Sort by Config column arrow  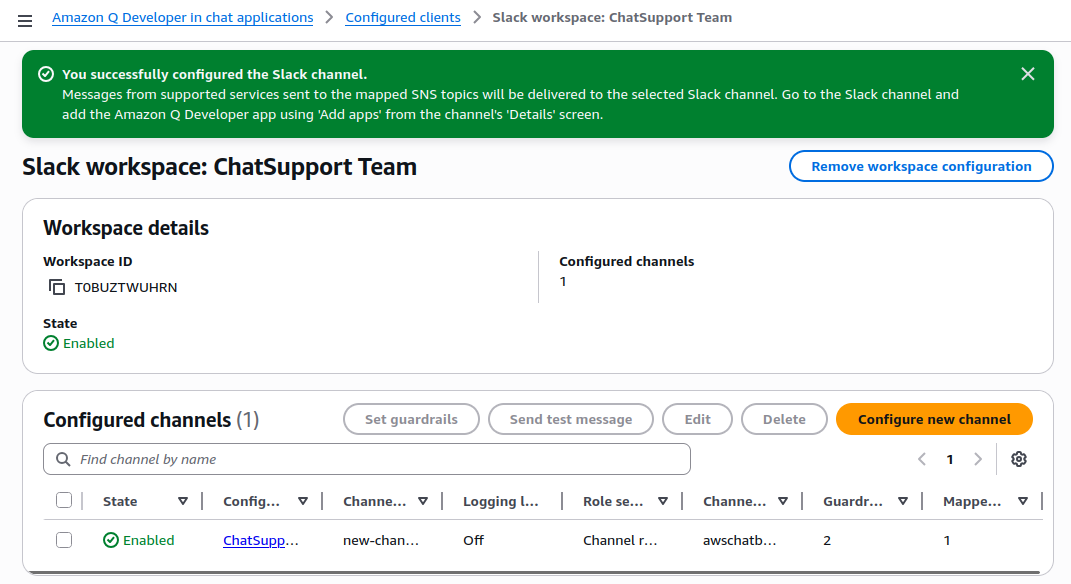point(303,501)
